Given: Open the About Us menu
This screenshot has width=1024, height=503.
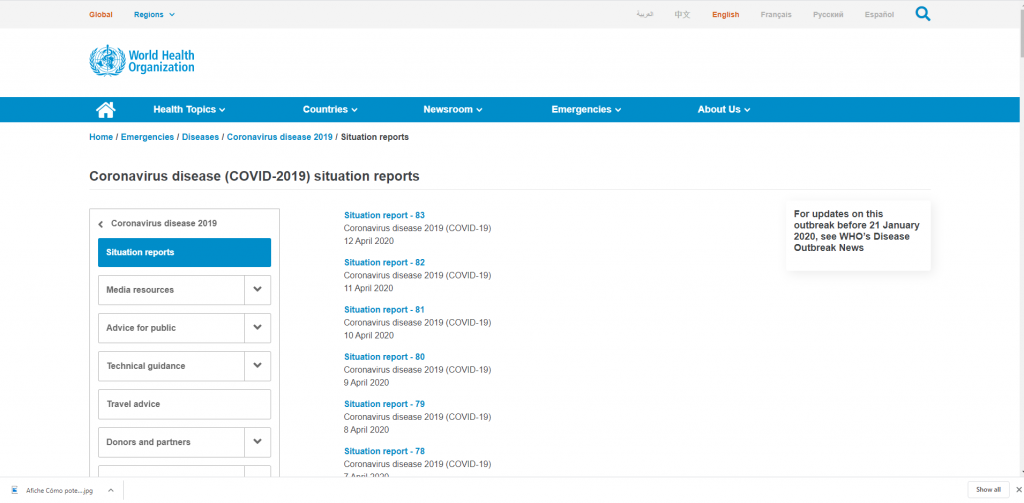Looking at the screenshot, I should [x=724, y=110].
